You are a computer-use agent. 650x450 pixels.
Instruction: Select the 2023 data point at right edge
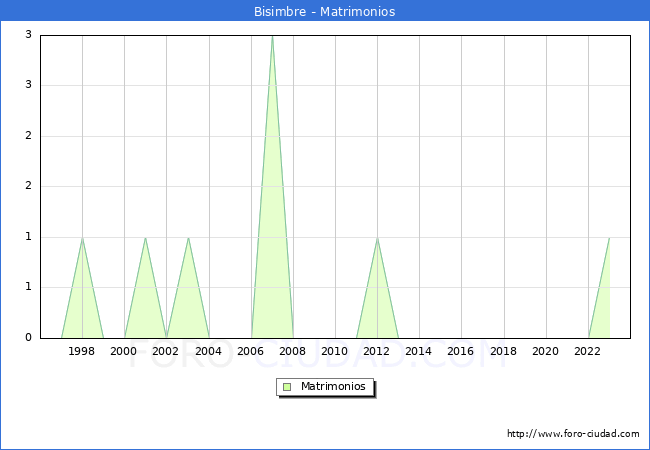609,238
